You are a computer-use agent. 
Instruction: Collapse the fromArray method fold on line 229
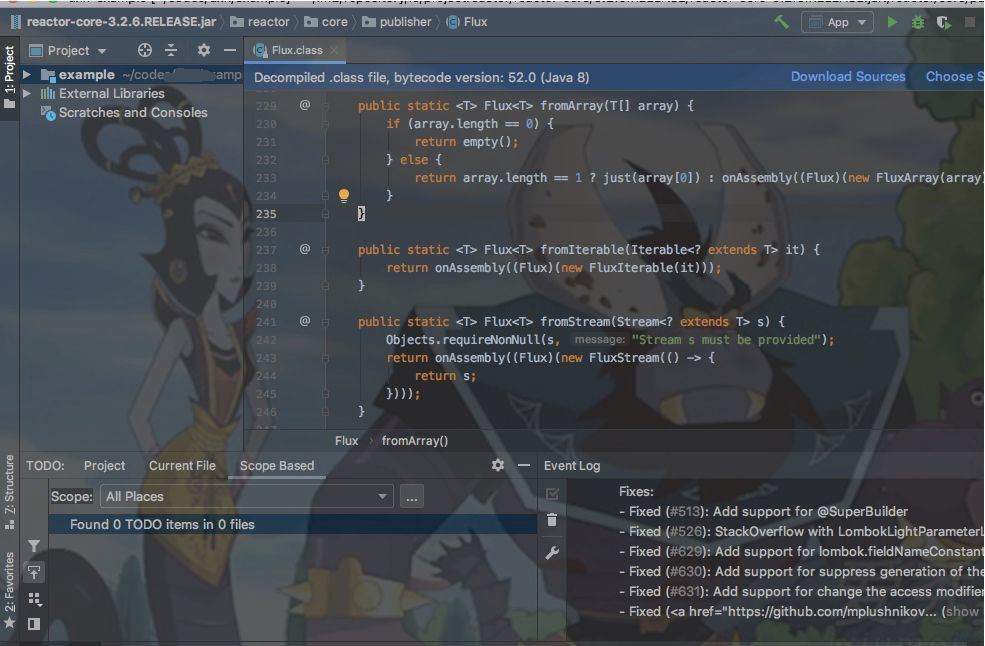[325, 106]
